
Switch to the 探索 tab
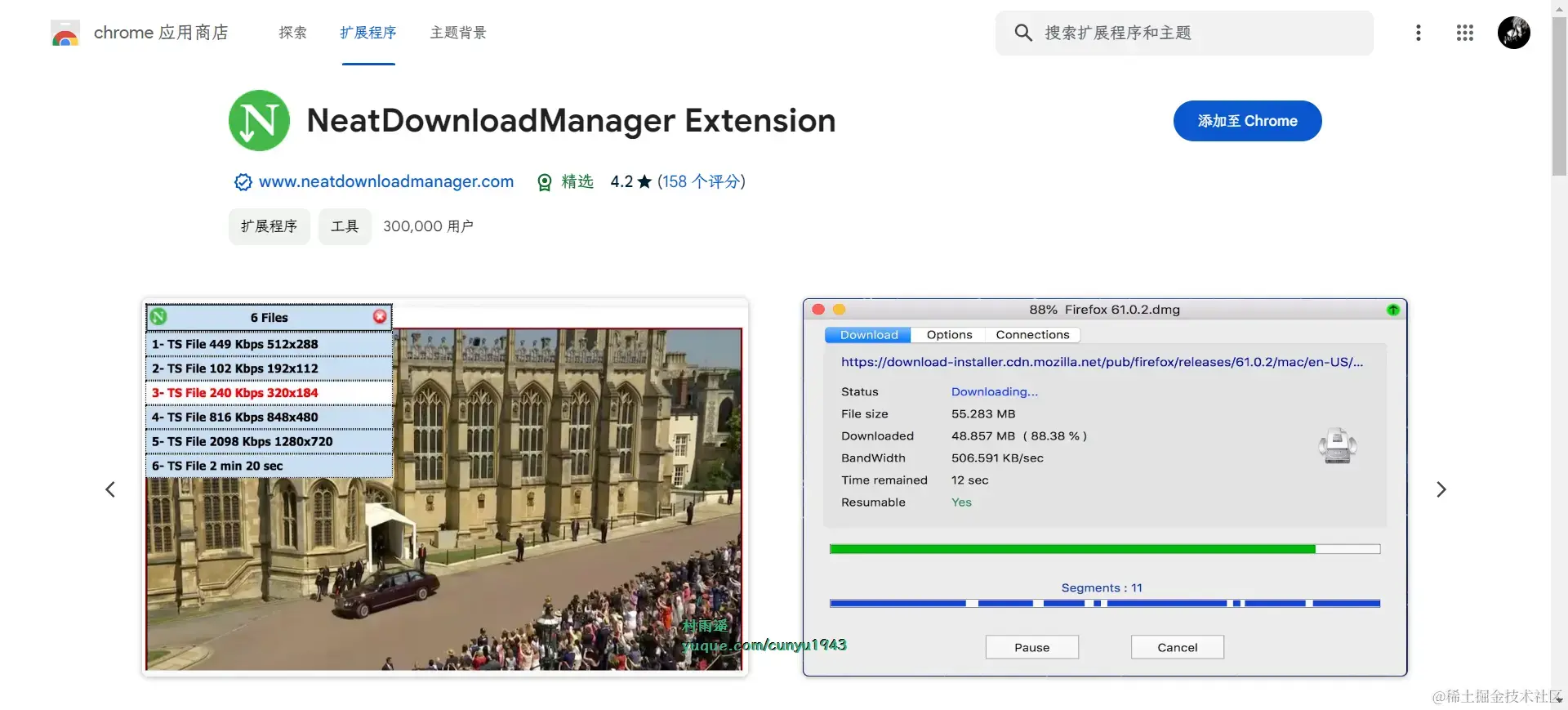(293, 33)
